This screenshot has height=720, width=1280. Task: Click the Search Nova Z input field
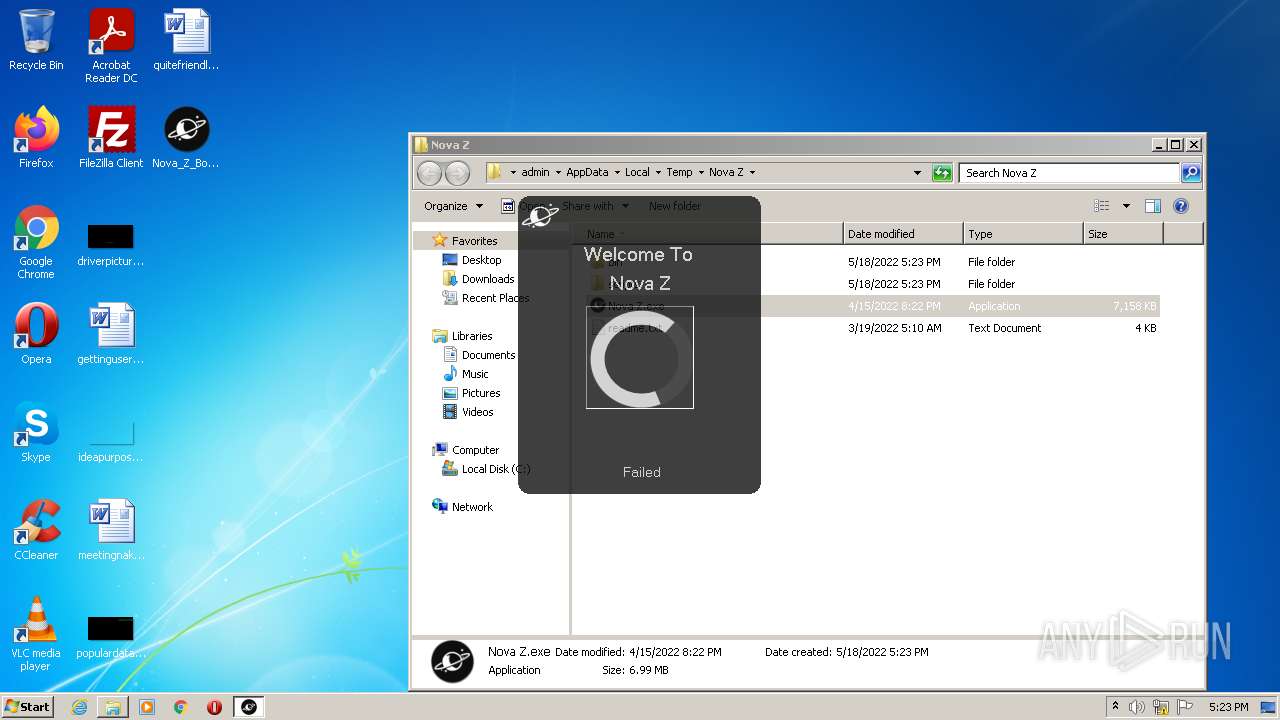1069,173
